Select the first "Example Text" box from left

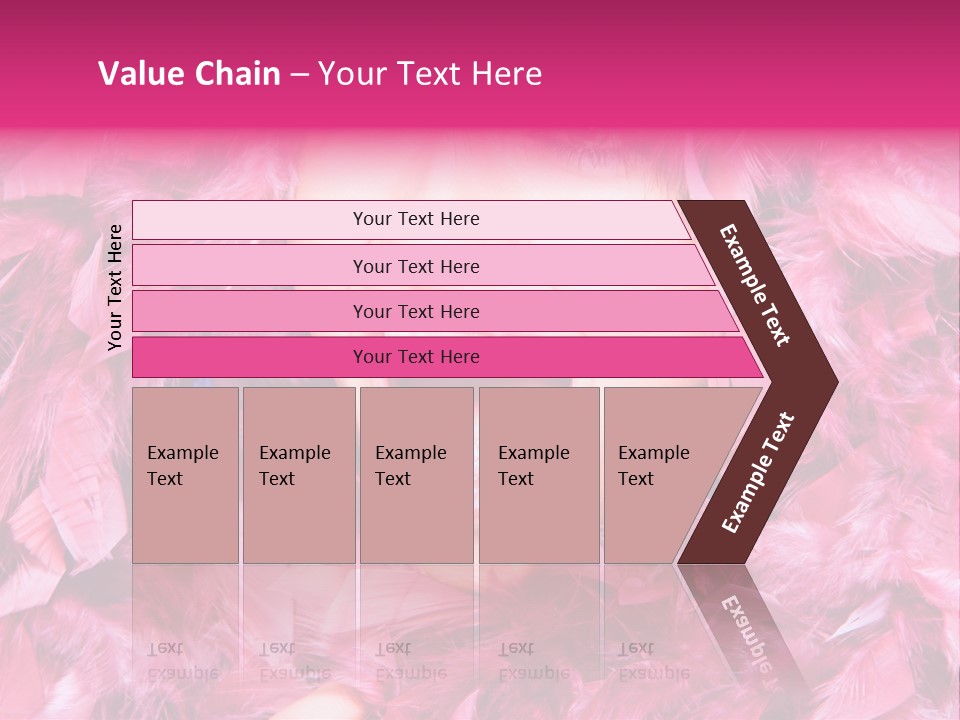coord(185,475)
